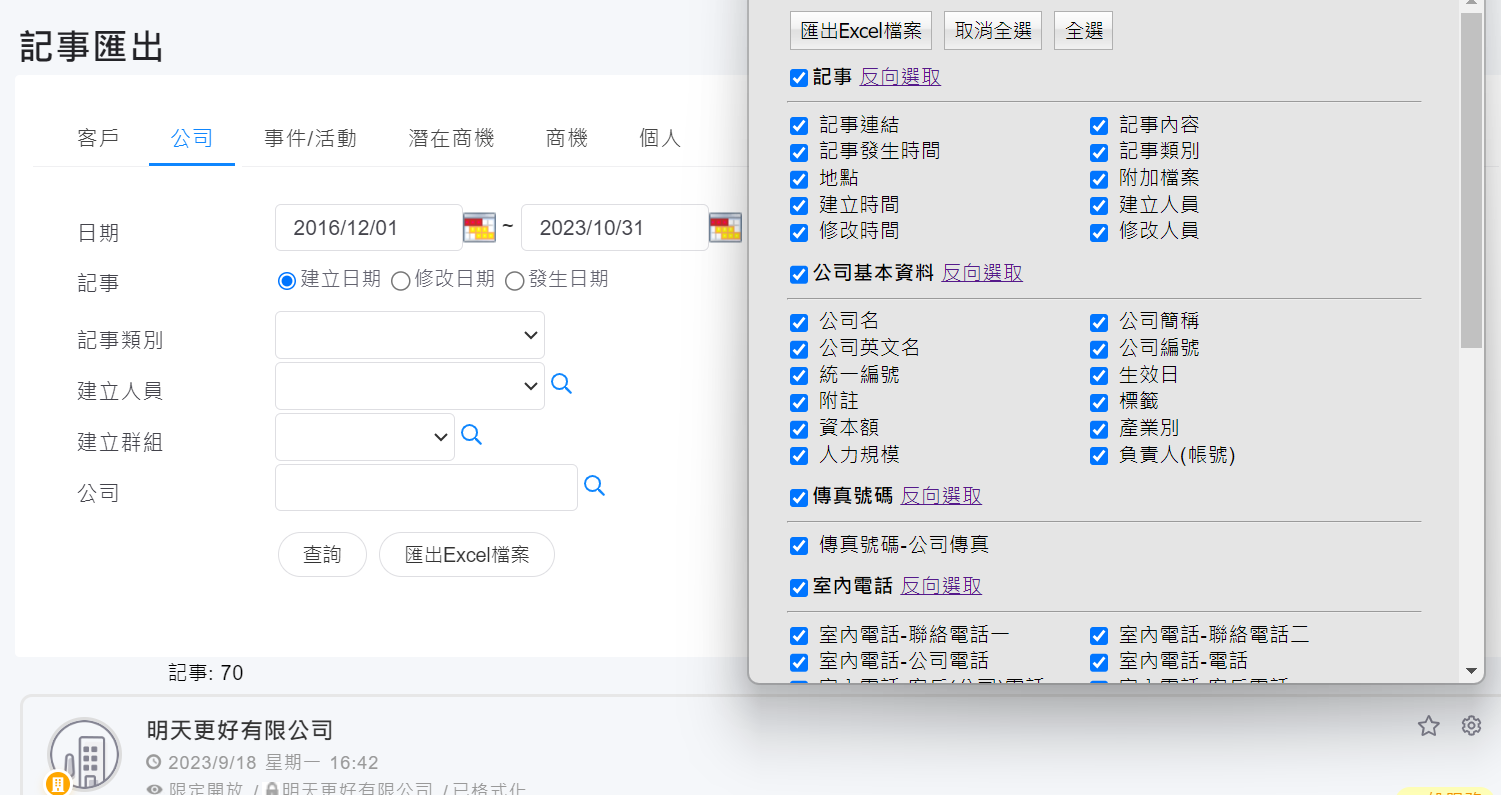Click search icon next to 建立人員 dropdown
Image resolution: width=1501 pixels, height=795 pixels.
tap(562, 384)
